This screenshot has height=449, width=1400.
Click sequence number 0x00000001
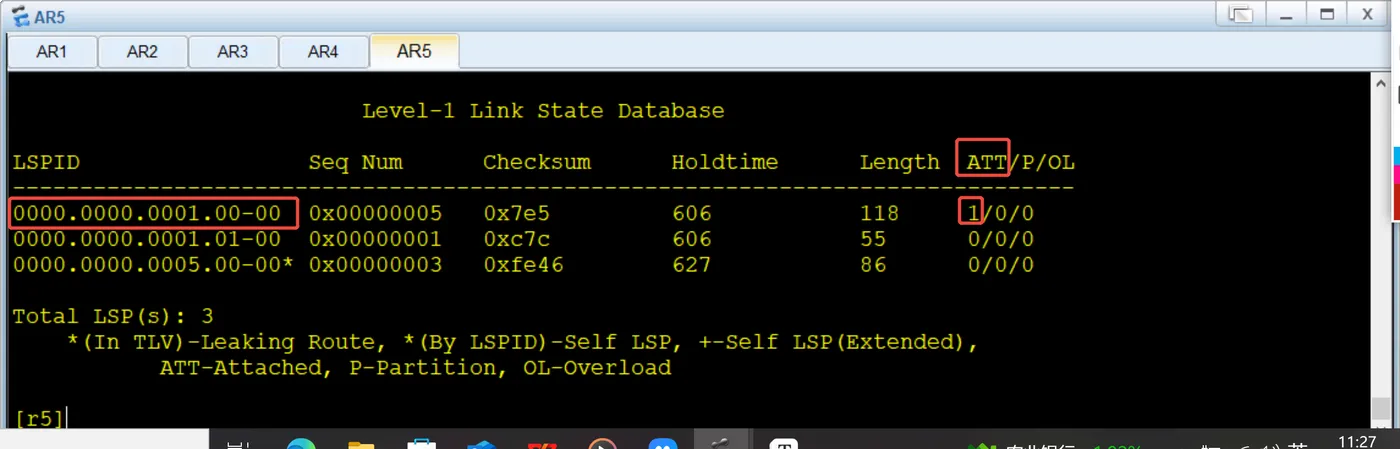tap(375, 239)
